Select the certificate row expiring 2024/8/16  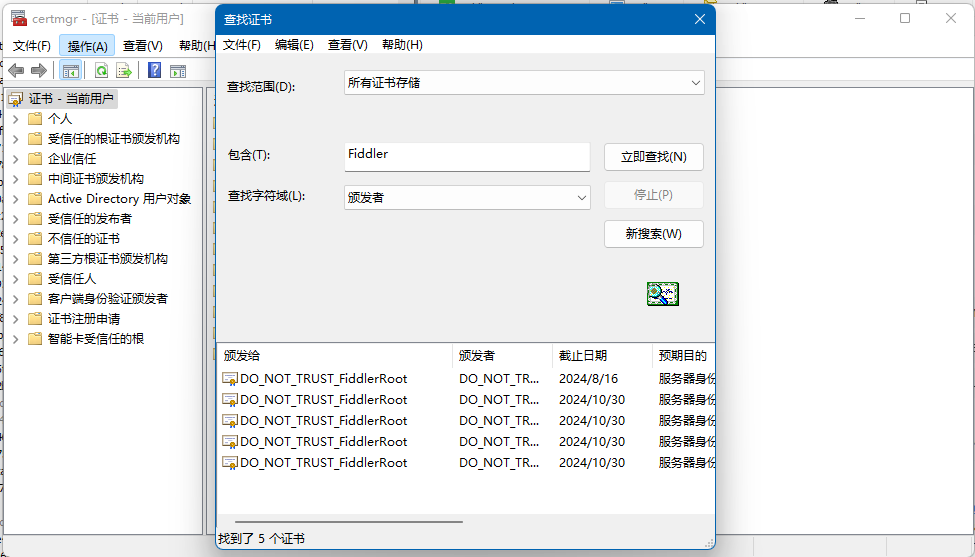pyautogui.click(x=466, y=379)
